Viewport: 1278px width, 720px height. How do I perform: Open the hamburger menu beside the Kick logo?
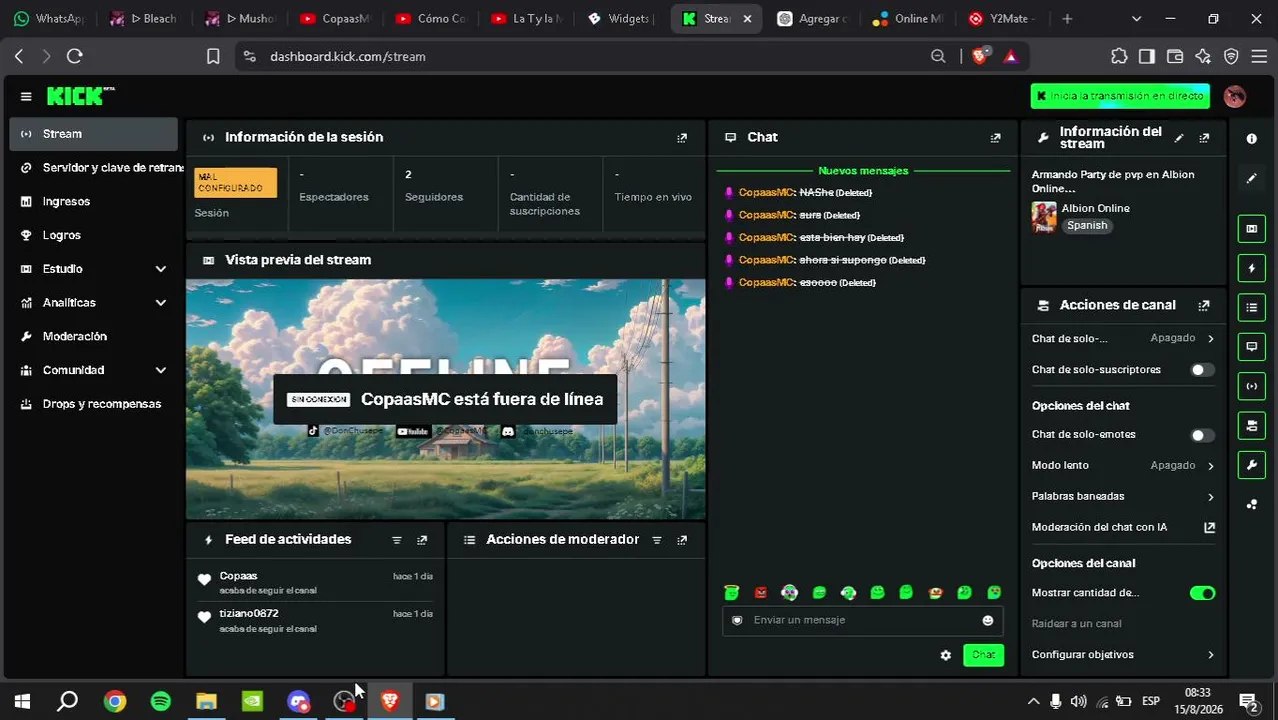tap(26, 96)
